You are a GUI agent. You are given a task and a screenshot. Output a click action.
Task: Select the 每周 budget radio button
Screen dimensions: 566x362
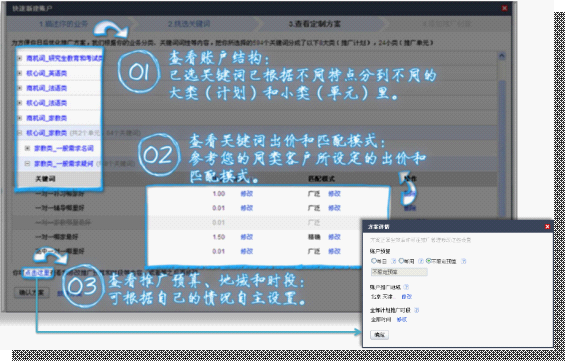[401, 261]
